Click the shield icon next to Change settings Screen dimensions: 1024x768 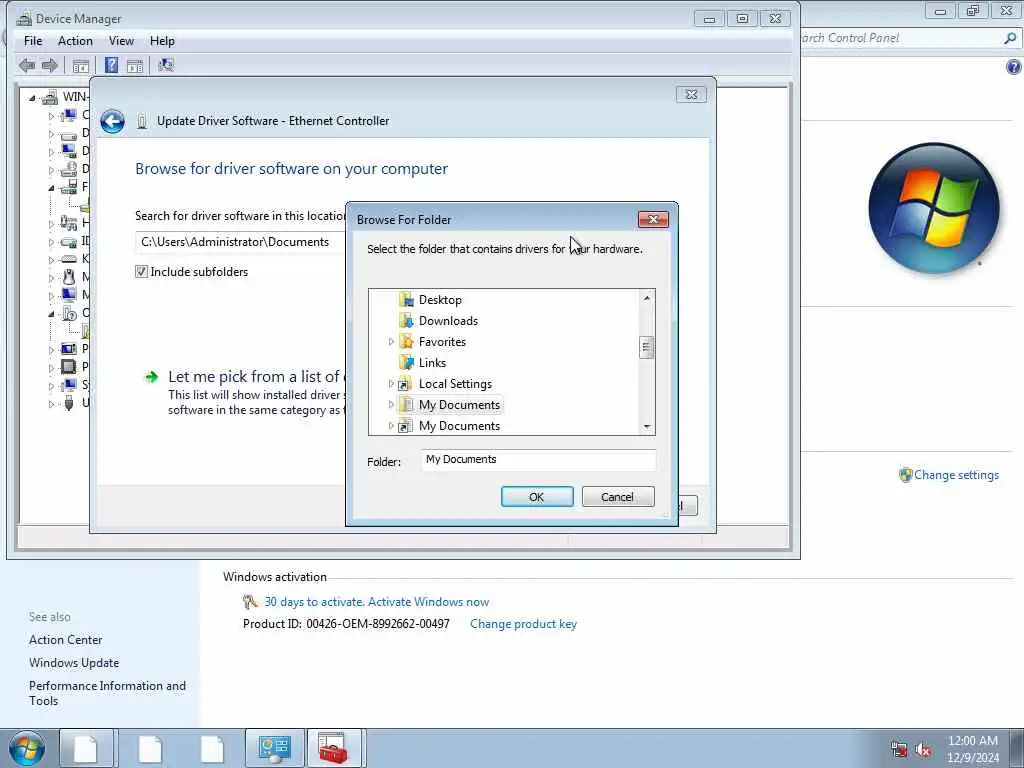pyautogui.click(x=905, y=475)
